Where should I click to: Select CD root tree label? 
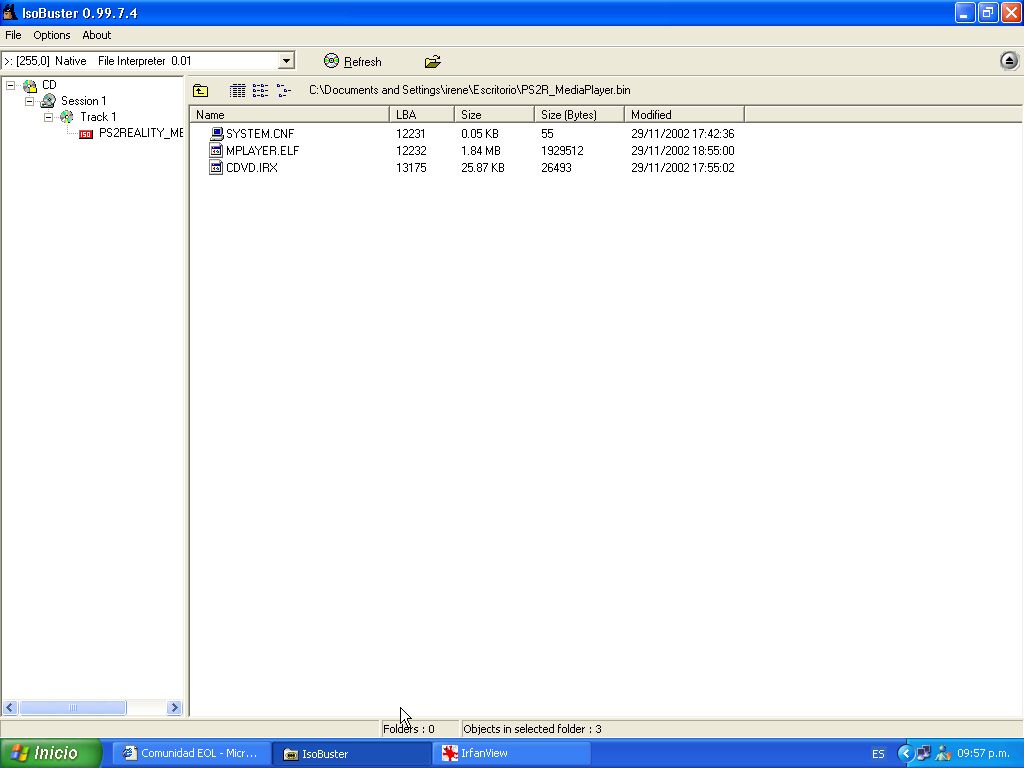point(49,85)
